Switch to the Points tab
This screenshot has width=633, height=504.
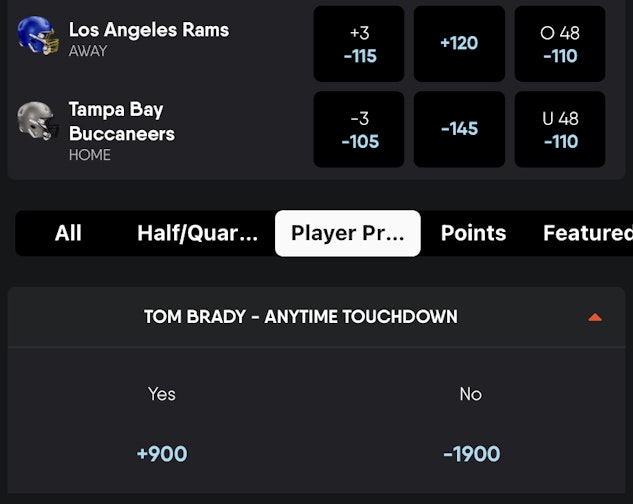473,233
